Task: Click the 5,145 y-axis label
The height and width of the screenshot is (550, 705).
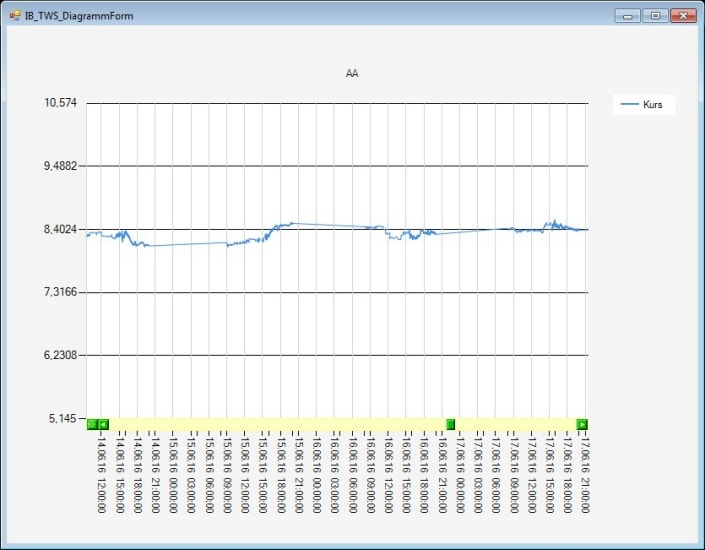Action: [x=62, y=418]
